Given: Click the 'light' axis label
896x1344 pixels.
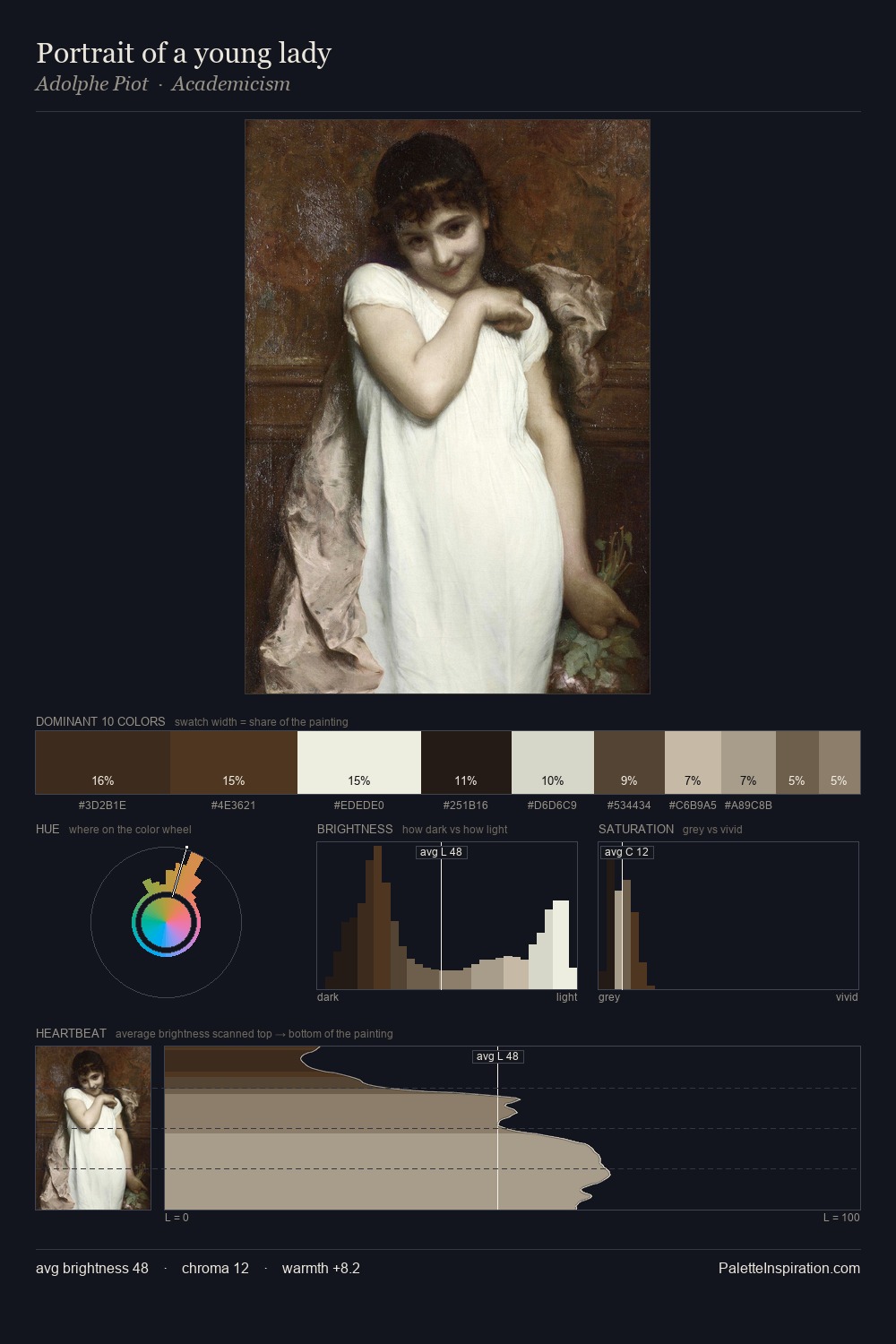Looking at the screenshot, I should (x=567, y=997).
